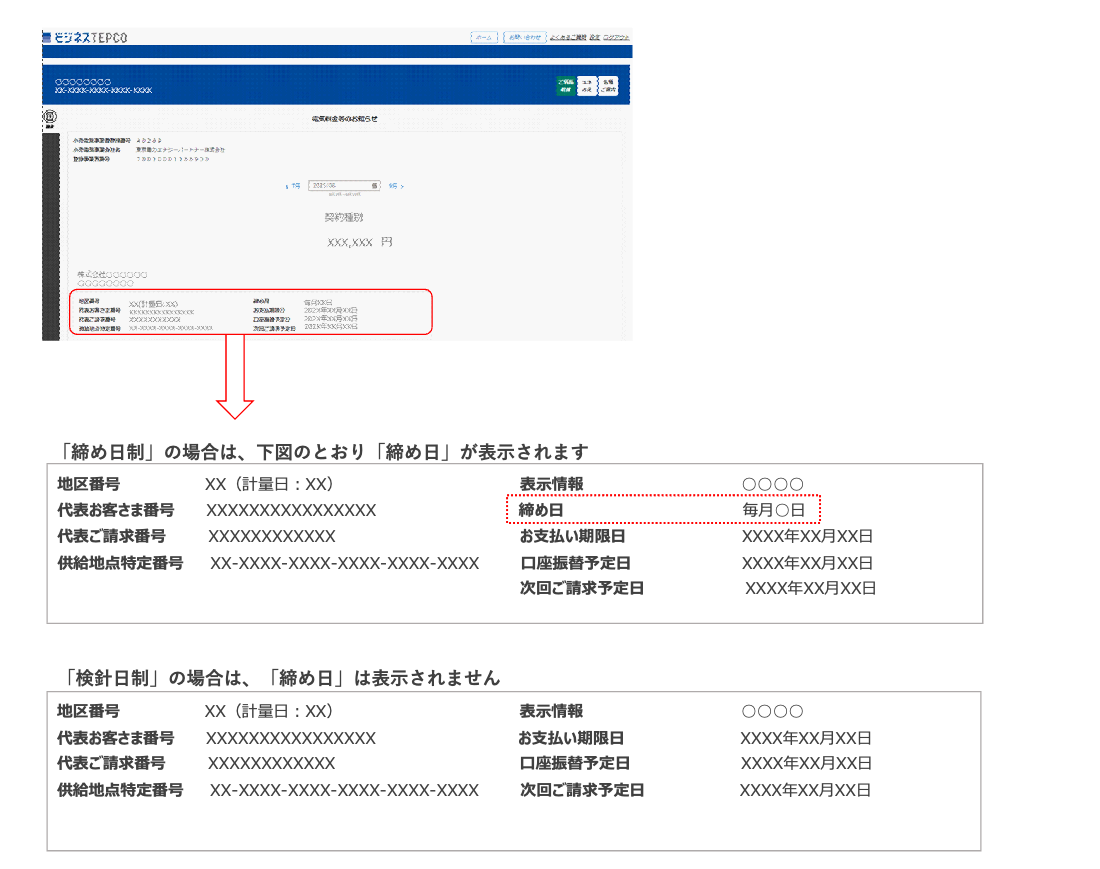Click お支払い期限日 in the 検針日制 example
Image resolution: width=1100 pixels, height=869 pixels.
pos(572,738)
